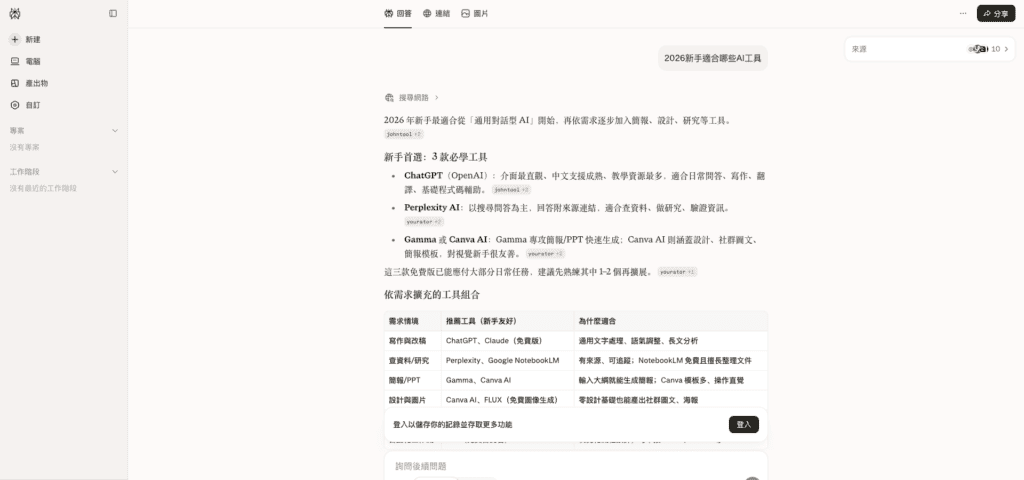Click the 登入以儲存你的記錄 banner text

(x=453, y=424)
